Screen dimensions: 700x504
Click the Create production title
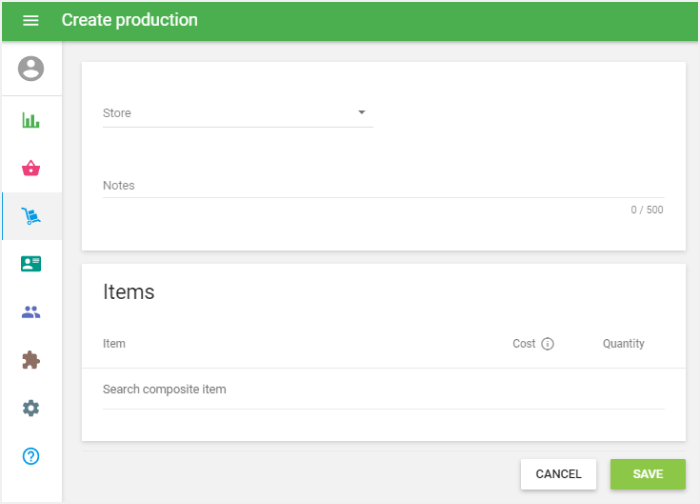click(129, 20)
